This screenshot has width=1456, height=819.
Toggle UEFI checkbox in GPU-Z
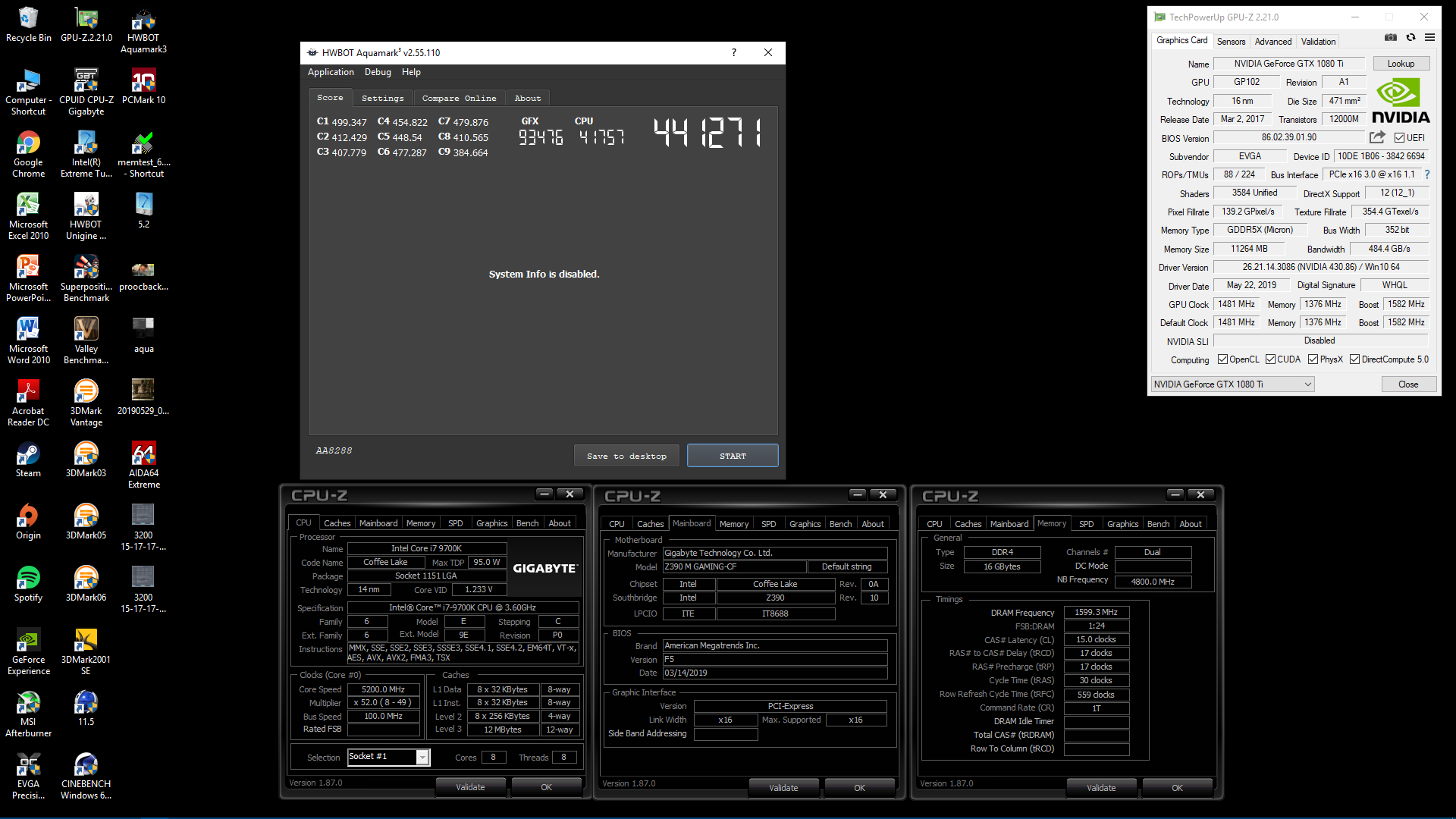pos(1400,138)
